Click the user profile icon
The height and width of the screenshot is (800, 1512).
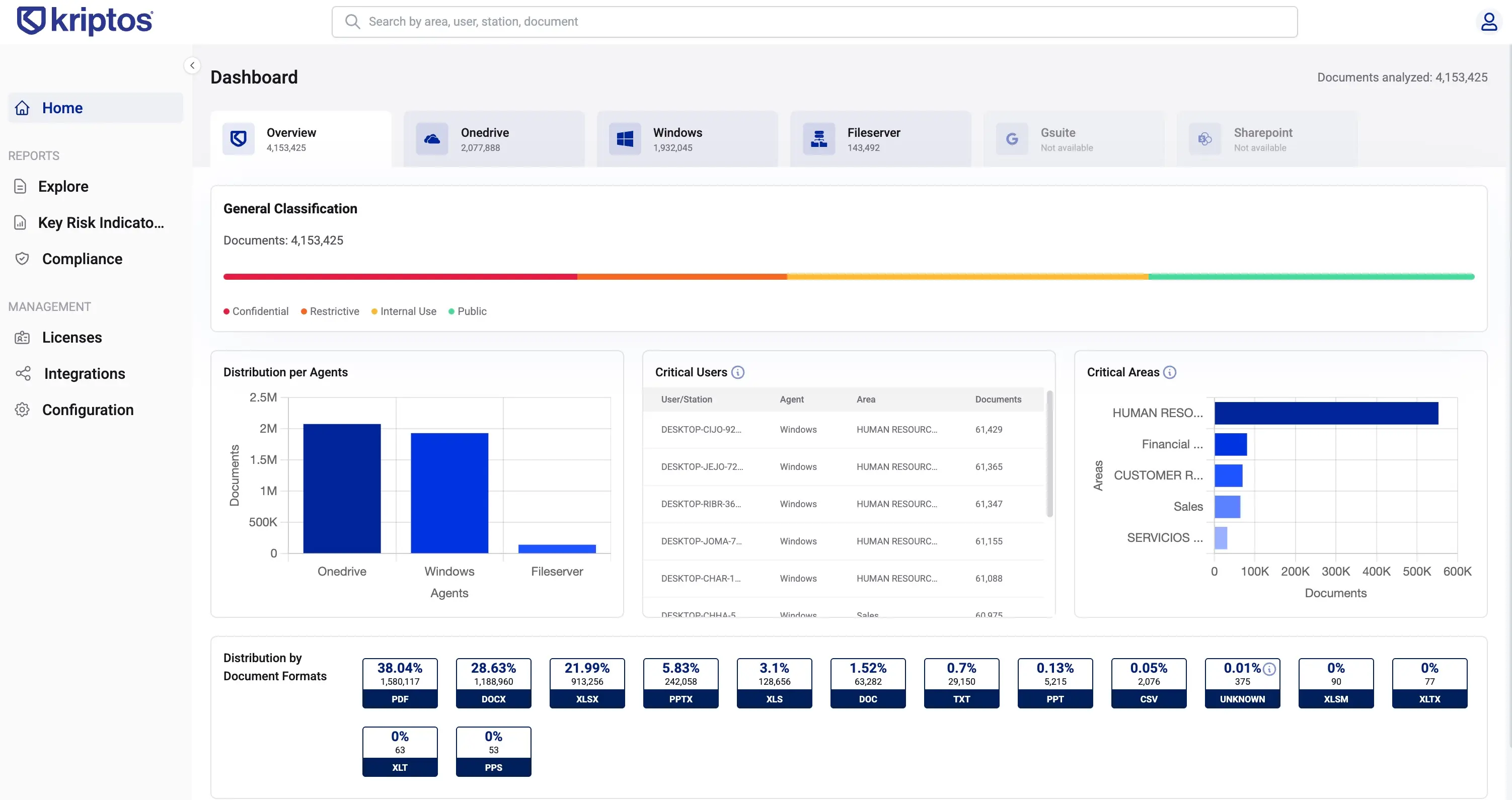tap(1488, 22)
